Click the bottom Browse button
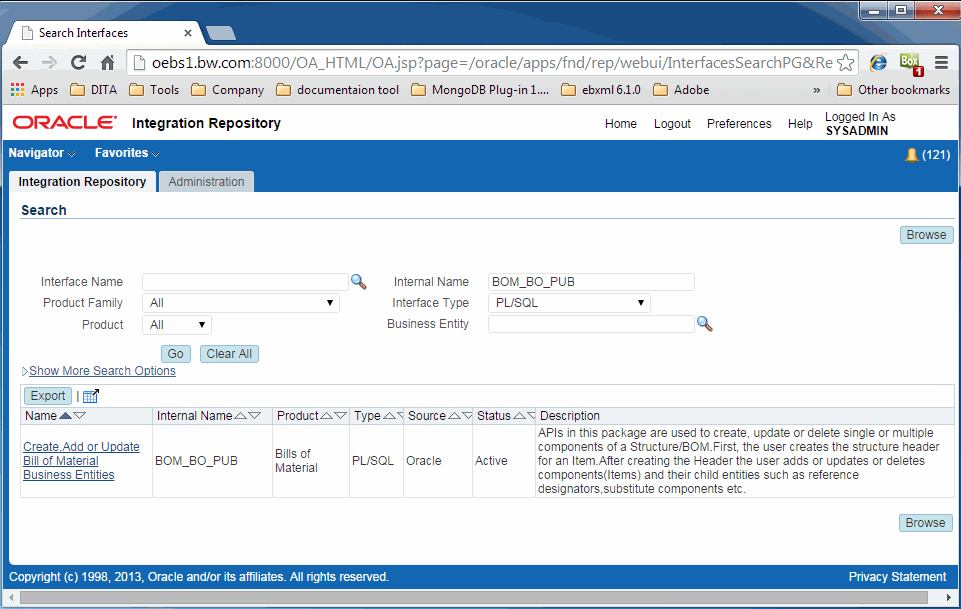Viewport: 961px width, 609px height. tap(925, 523)
